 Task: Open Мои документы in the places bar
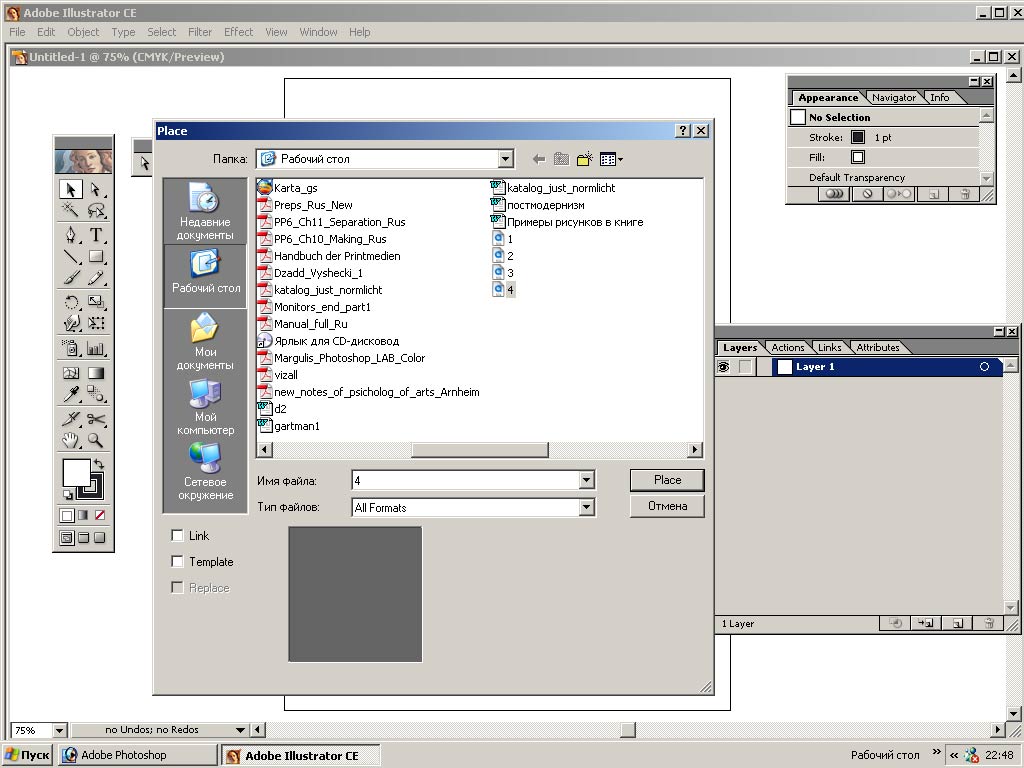(205, 342)
